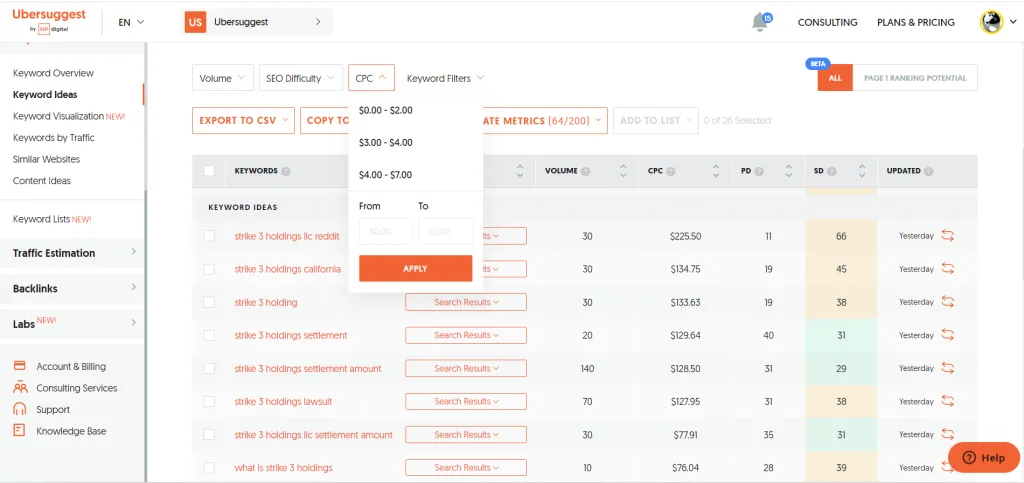Open the EN language selector
This screenshot has height=483, width=1024.
pos(131,22)
